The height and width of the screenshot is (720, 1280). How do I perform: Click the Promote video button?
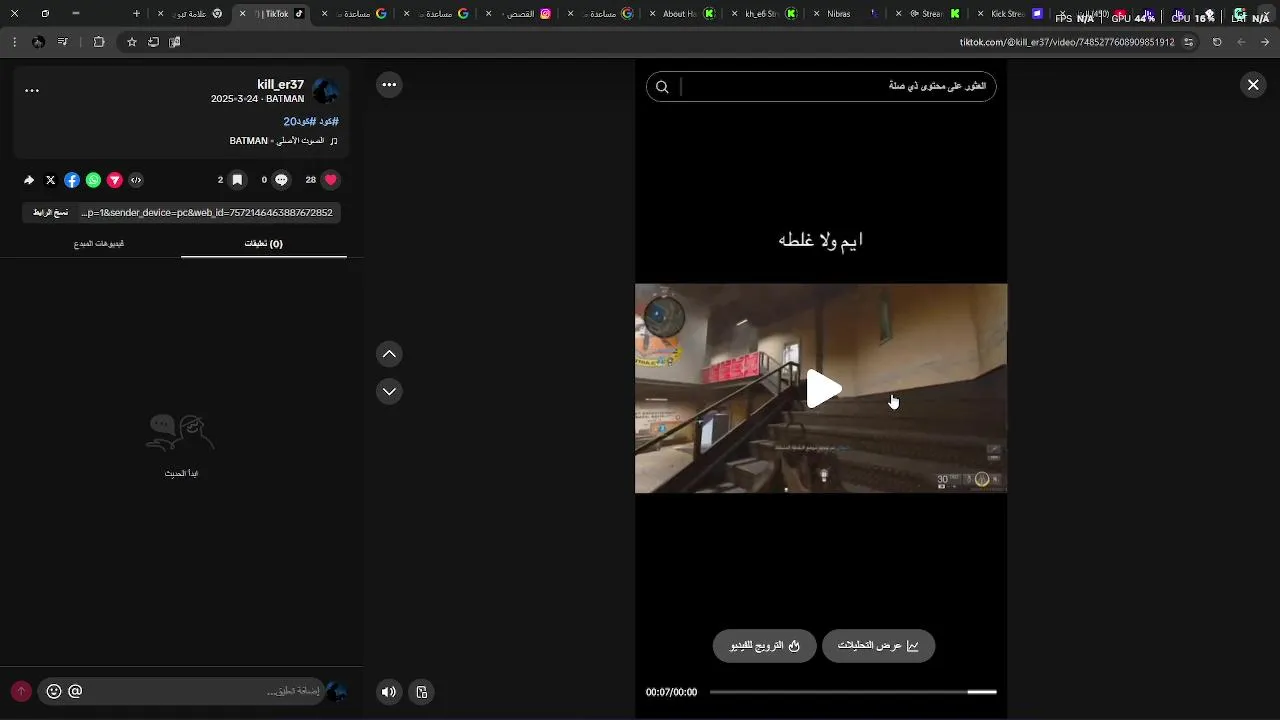pyautogui.click(x=764, y=646)
